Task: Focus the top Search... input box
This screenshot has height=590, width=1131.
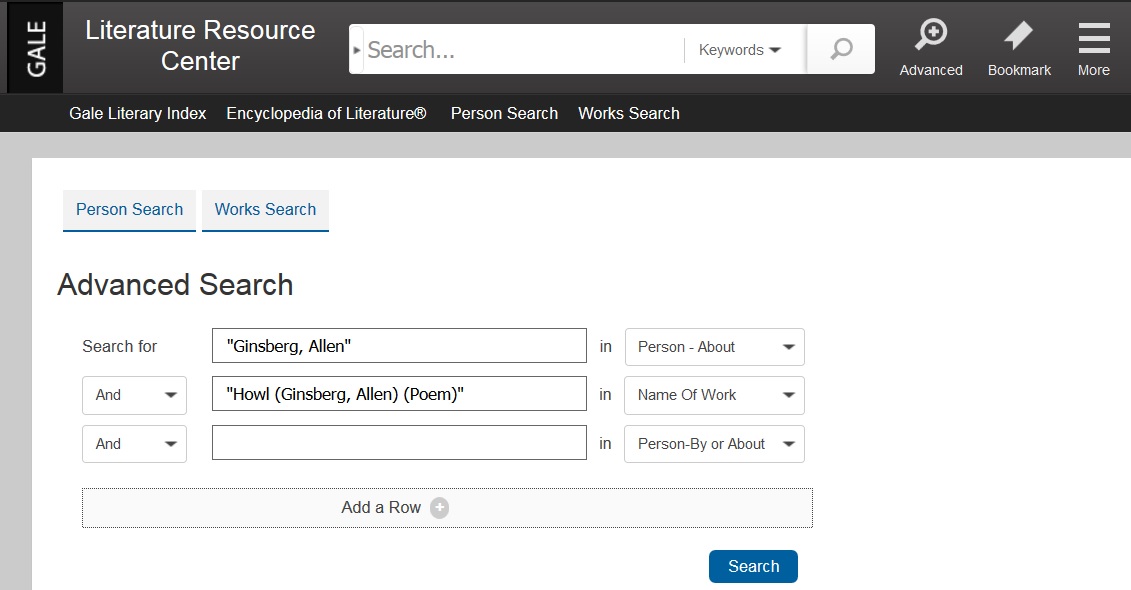Action: tap(524, 50)
